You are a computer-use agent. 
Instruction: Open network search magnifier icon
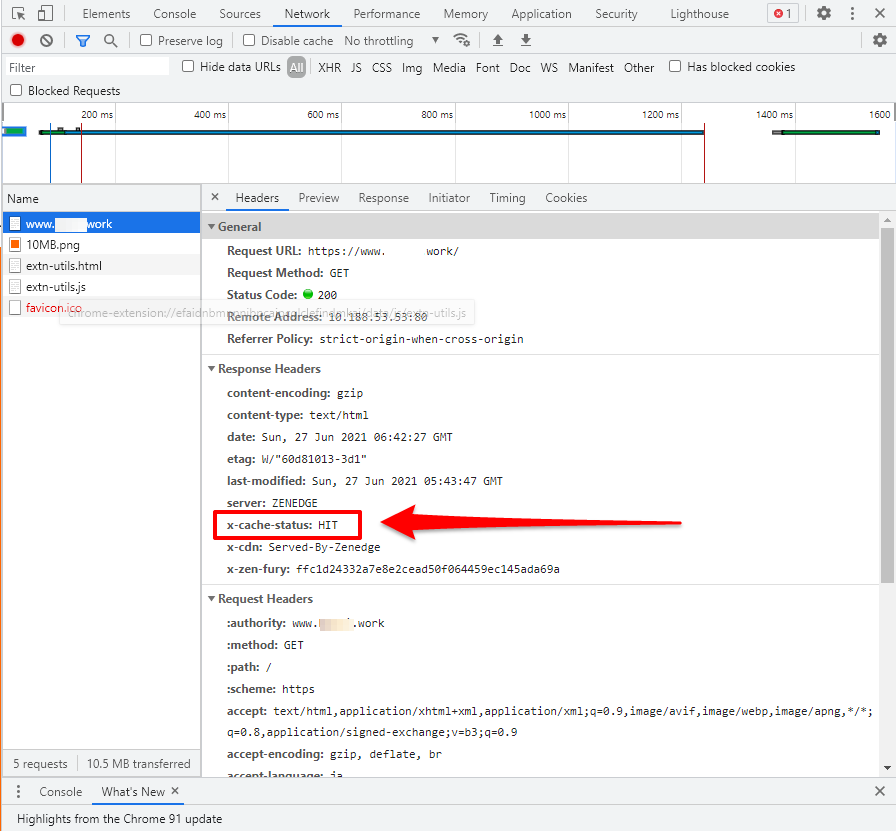[x=110, y=41]
